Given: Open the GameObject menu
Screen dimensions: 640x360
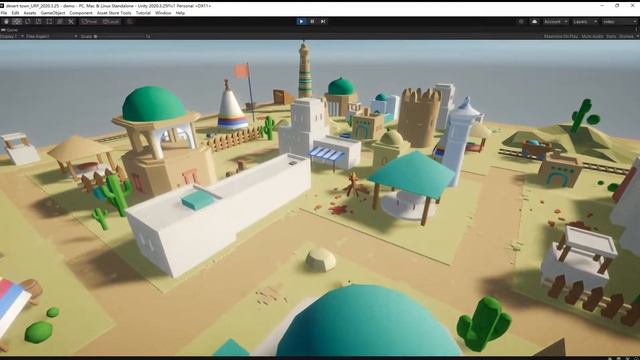Looking at the screenshot, I should tap(53, 13).
